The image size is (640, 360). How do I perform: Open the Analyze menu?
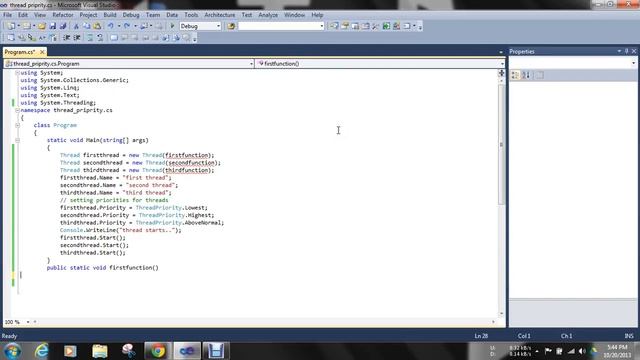click(x=268, y=15)
